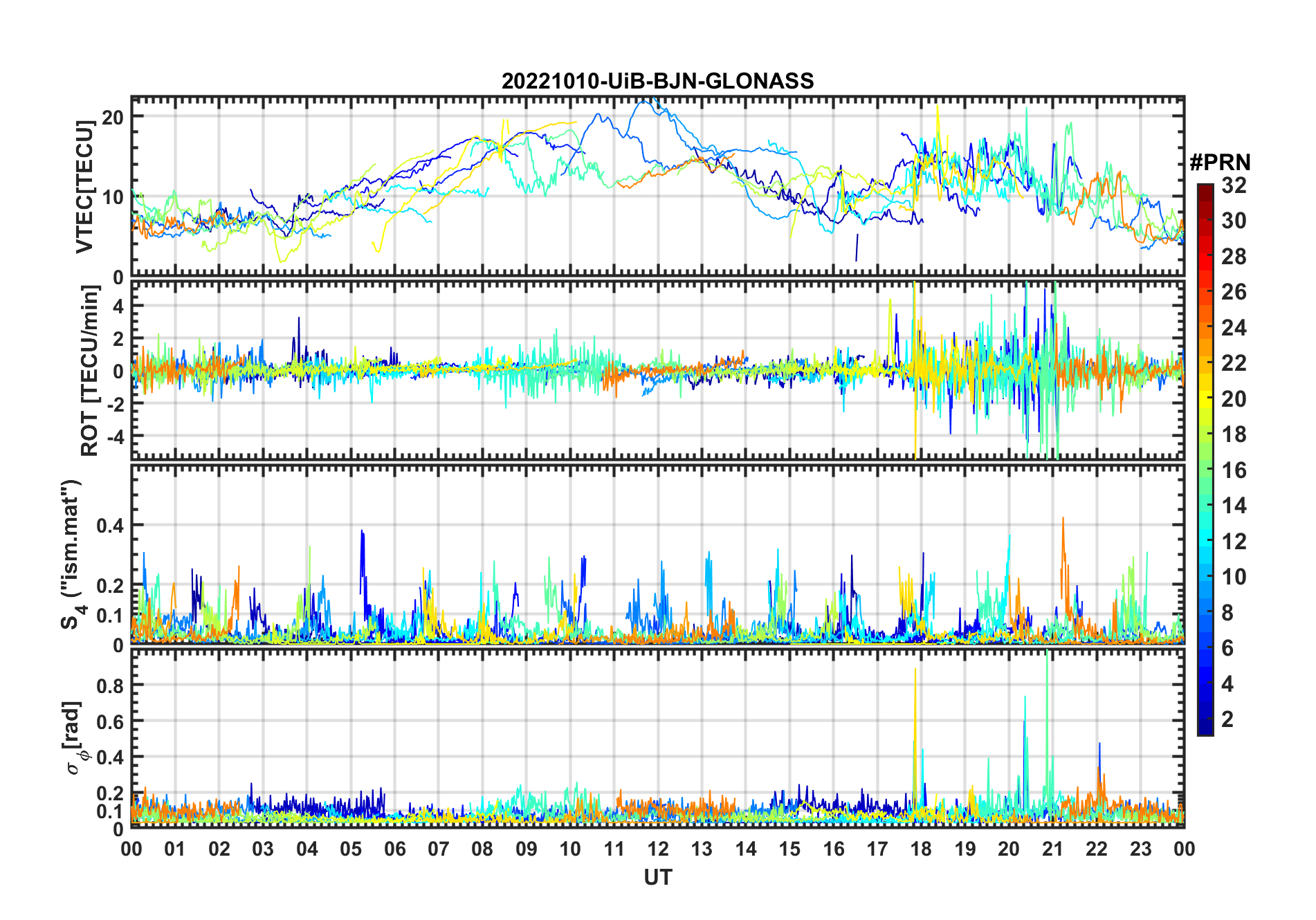Select the UT axis tick label 09
The image size is (1316, 920).
[x=527, y=849]
